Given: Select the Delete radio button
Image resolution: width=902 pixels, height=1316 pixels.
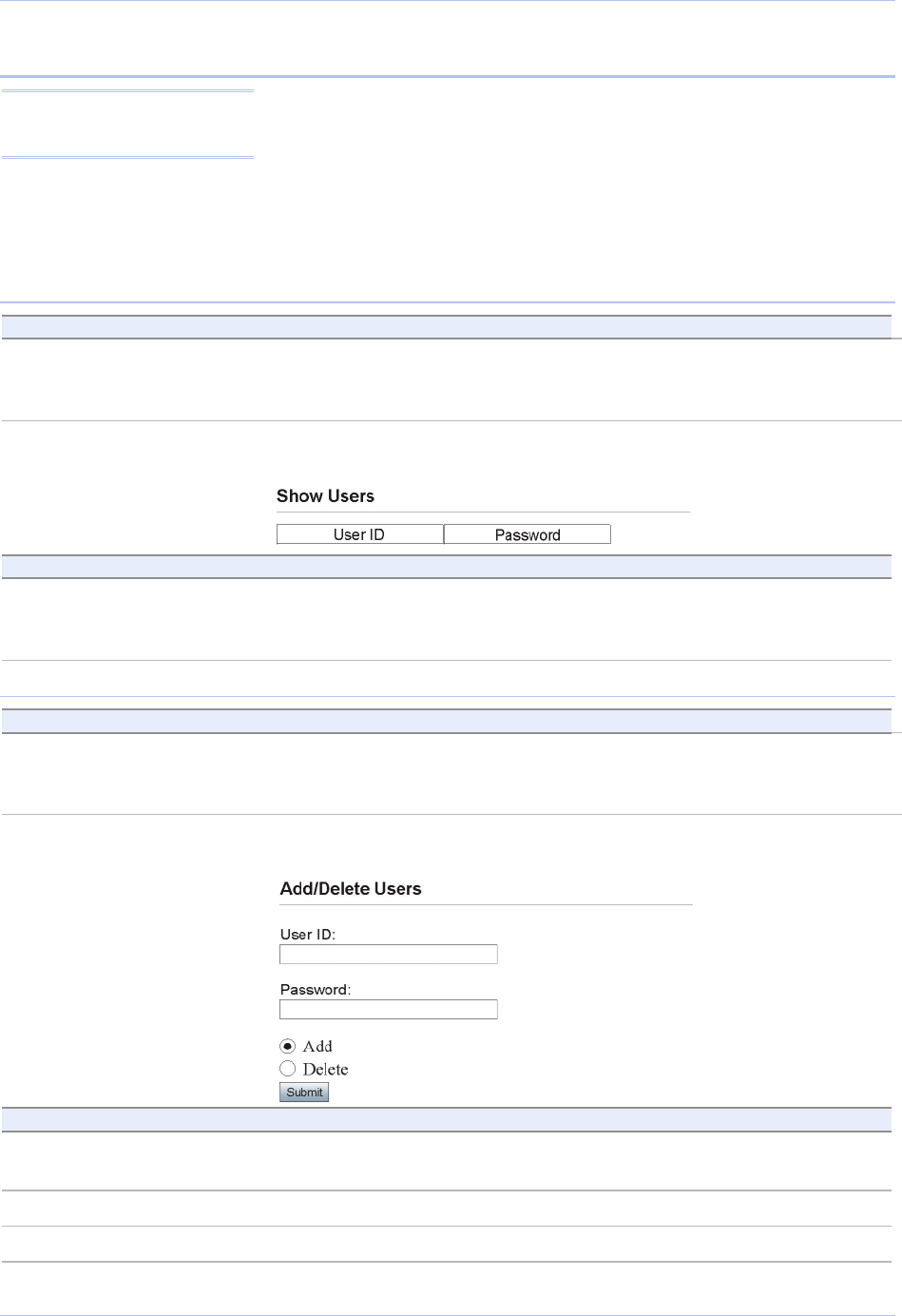Looking at the screenshot, I should click(x=288, y=1069).
